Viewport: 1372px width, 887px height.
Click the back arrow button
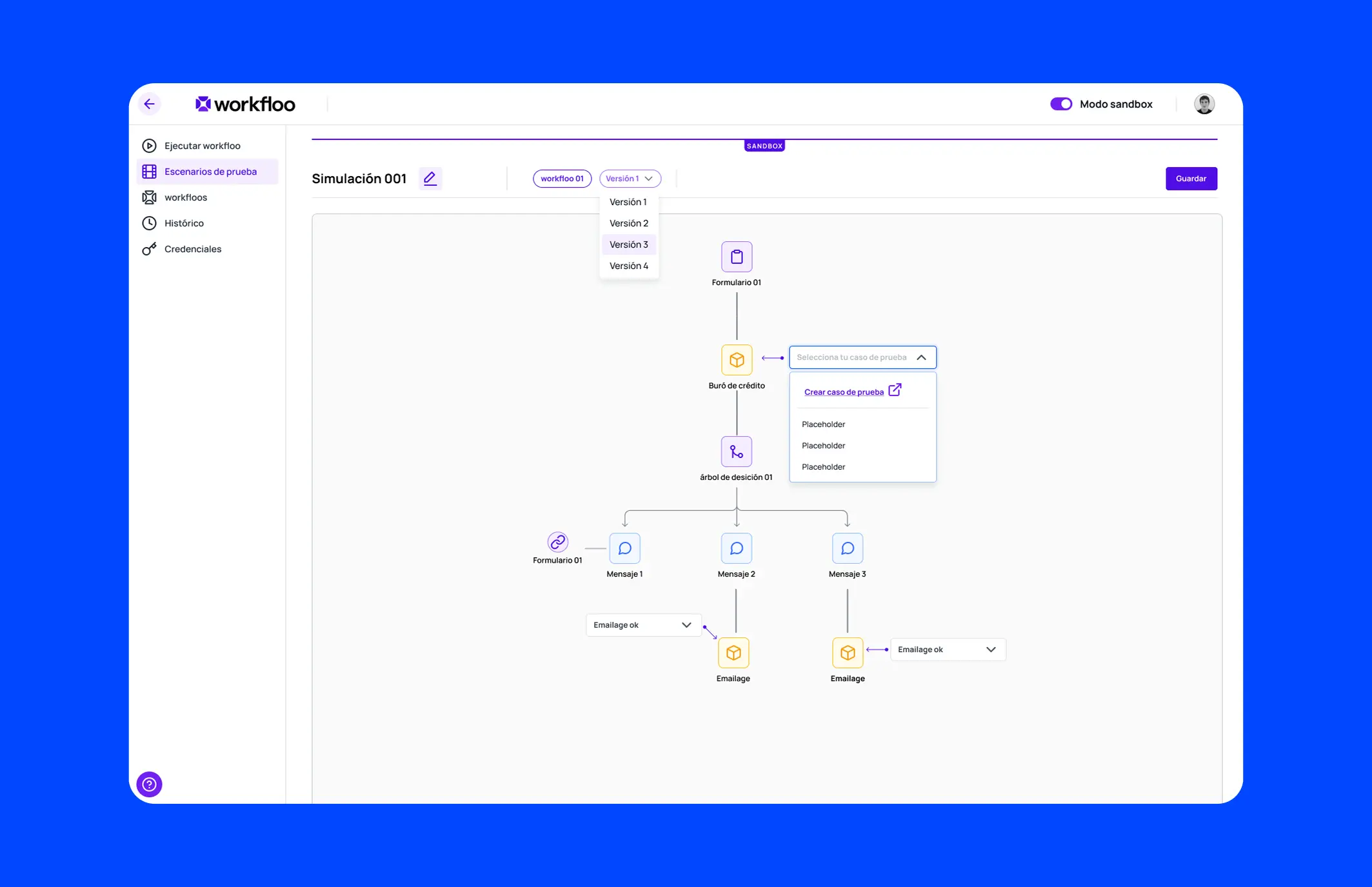150,104
